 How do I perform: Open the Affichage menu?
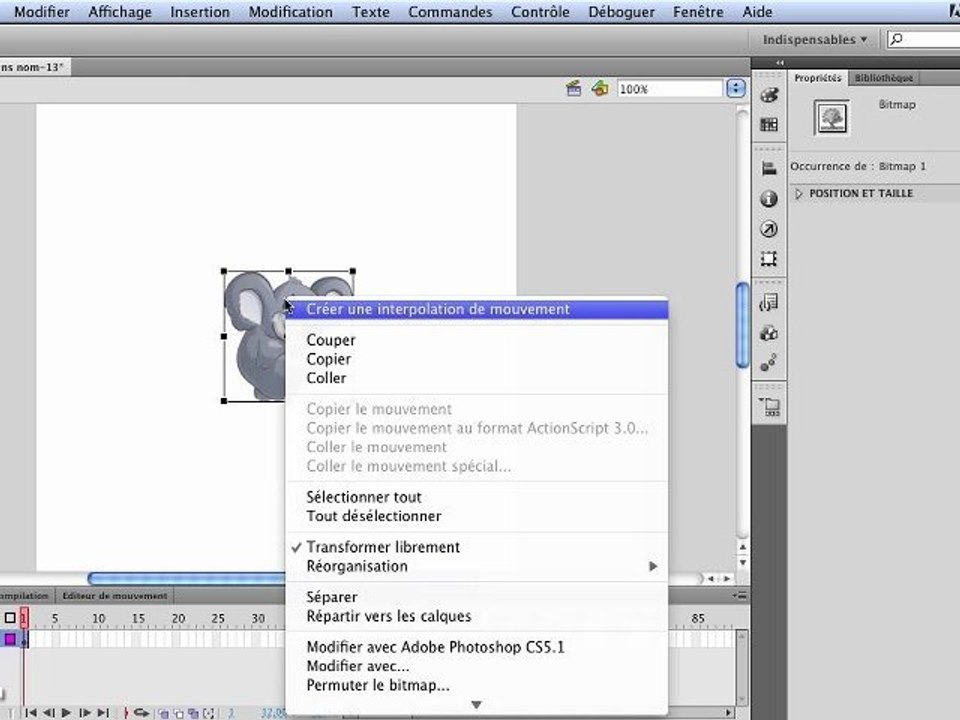click(120, 12)
